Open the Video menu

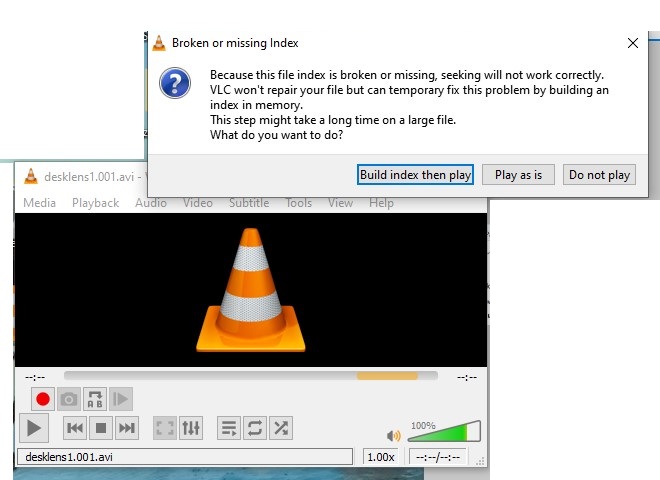pyautogui.click(x=197, y=203)
